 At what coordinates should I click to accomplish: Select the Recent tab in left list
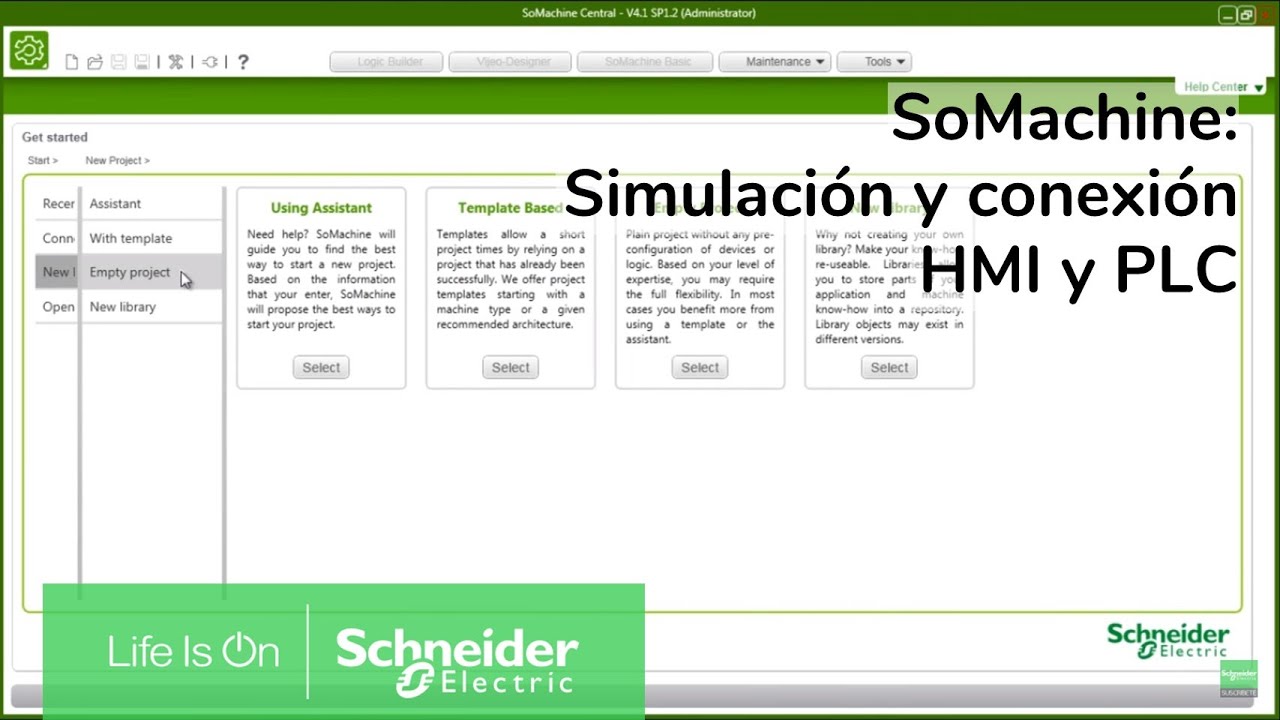(x=58, y=203)
